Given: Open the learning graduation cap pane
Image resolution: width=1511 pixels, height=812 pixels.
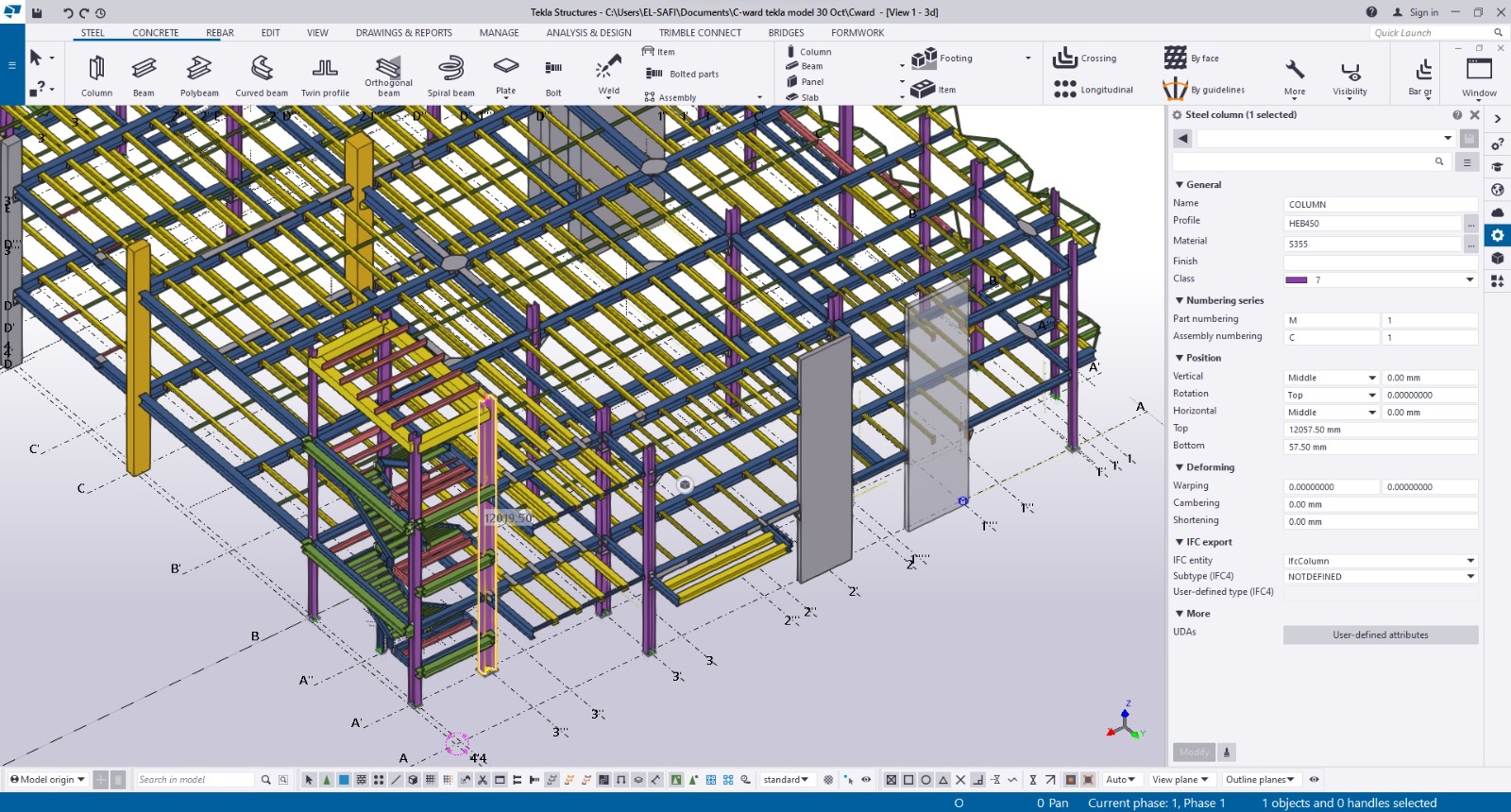Looking at the screenshot, I should coord(1498,167).
